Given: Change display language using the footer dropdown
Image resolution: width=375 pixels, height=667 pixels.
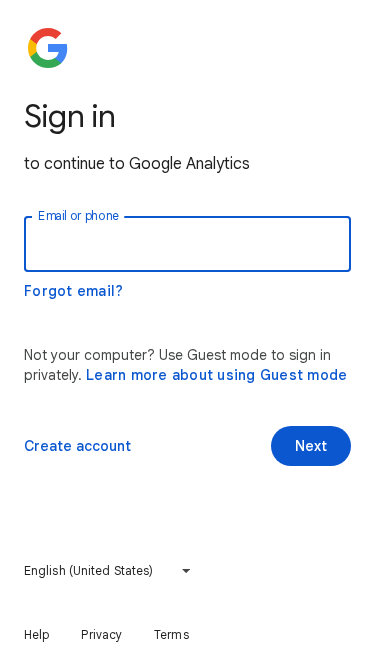Looking at the screenshot, I should click(108, 570).
